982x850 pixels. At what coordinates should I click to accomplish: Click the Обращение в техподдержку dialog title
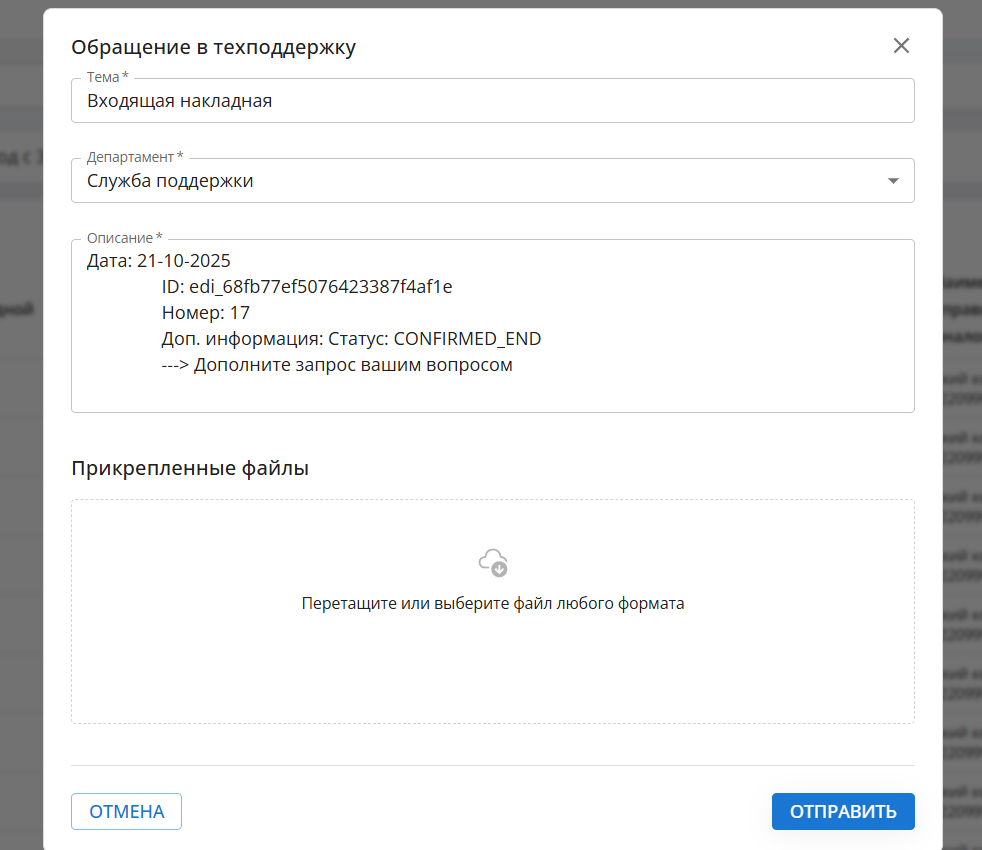coord(214,46)
